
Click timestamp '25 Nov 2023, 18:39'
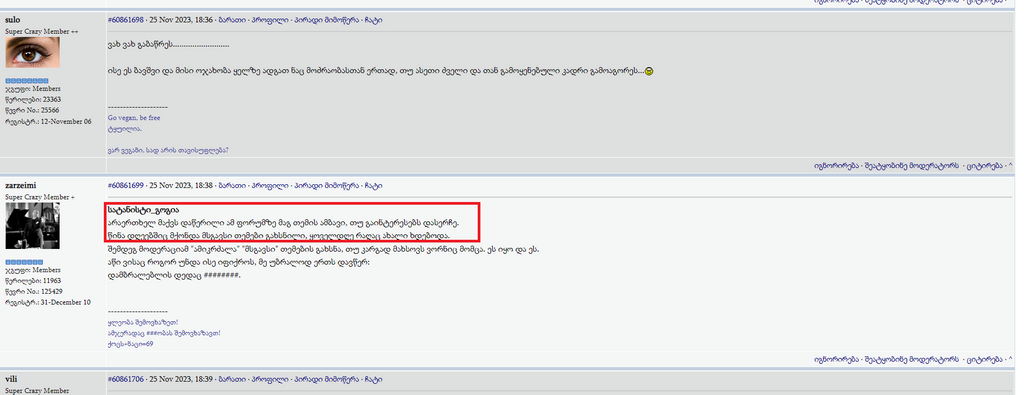pyautogui.click(x=181, y=379)
